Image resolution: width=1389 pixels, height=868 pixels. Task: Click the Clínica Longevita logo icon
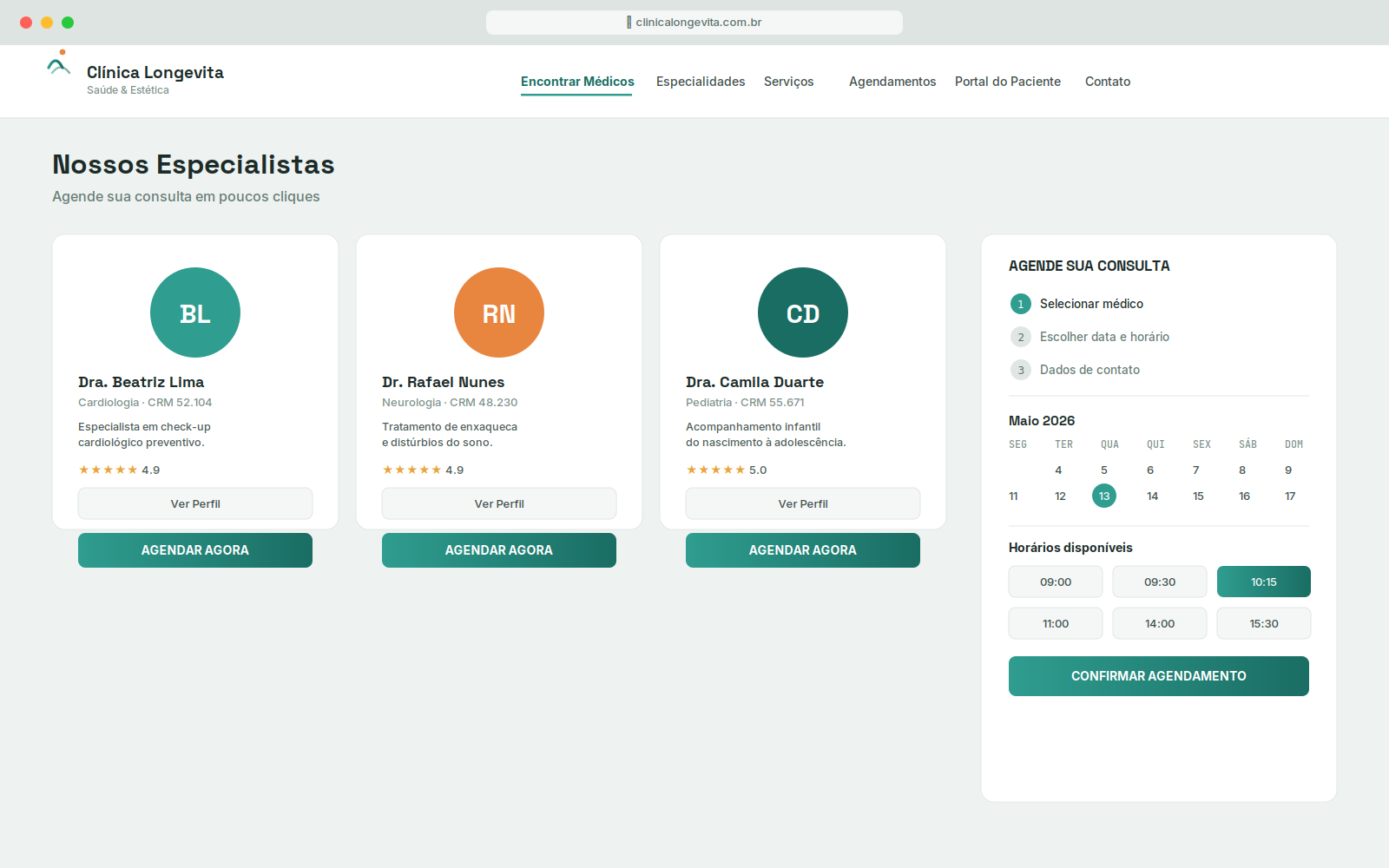pos(59,63)
